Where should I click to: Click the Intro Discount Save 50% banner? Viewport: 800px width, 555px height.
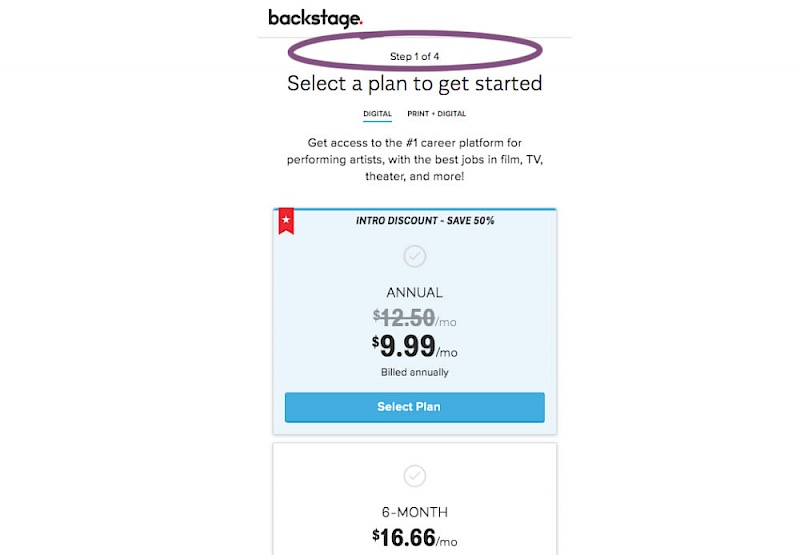point(425,220)
